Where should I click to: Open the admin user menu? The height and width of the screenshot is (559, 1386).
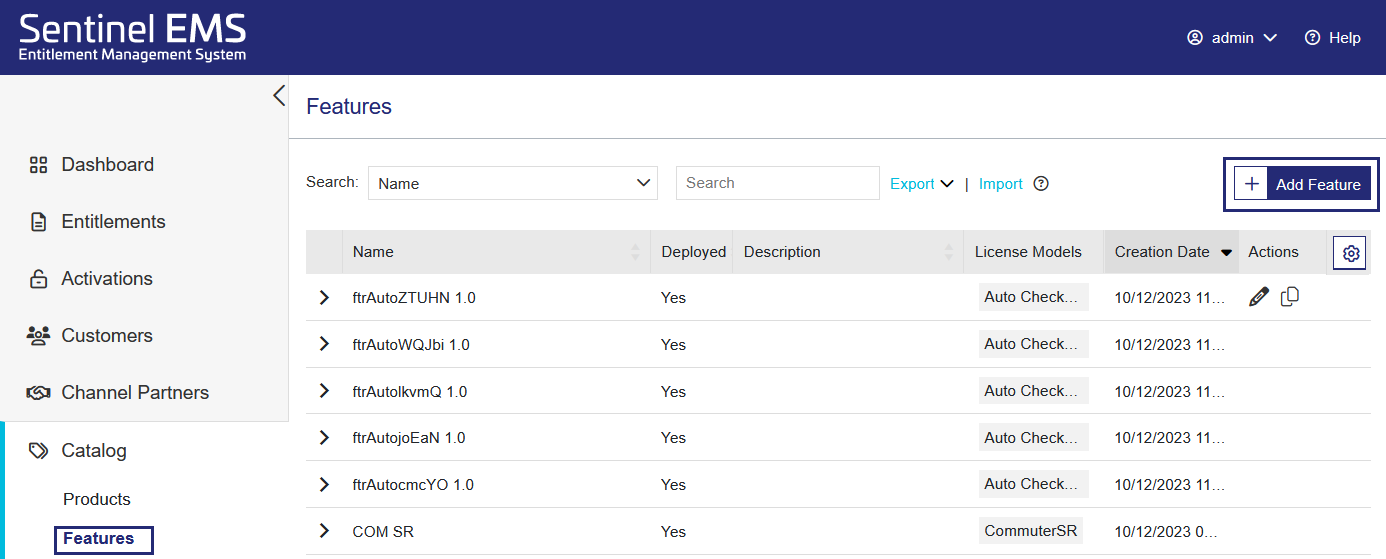pos(1232,38)
